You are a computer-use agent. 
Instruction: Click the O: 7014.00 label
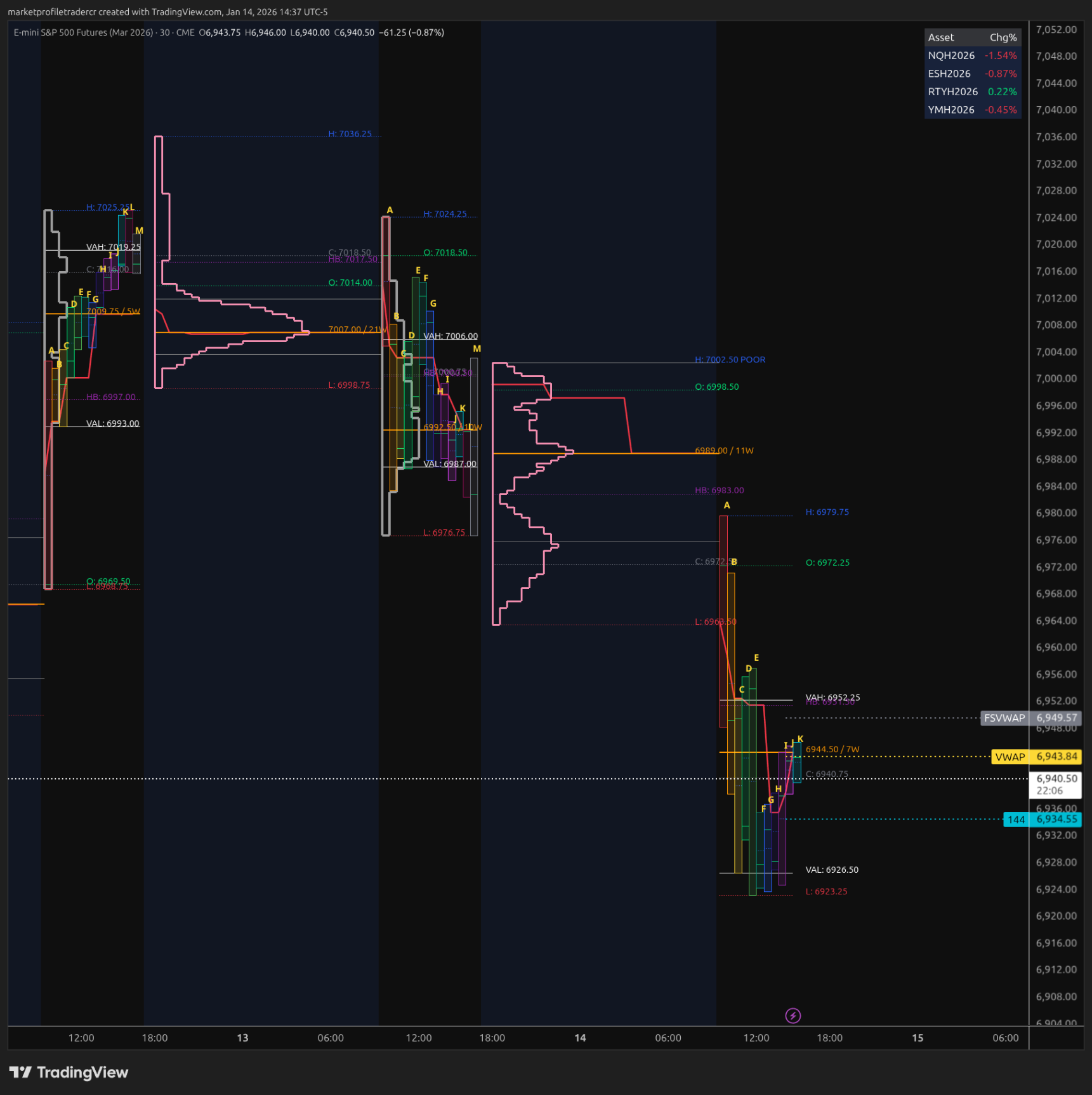[350, 282]
